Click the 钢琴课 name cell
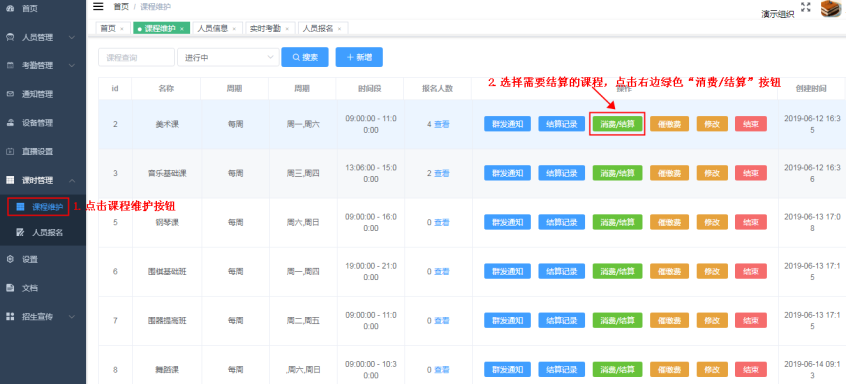 [167, 222]
